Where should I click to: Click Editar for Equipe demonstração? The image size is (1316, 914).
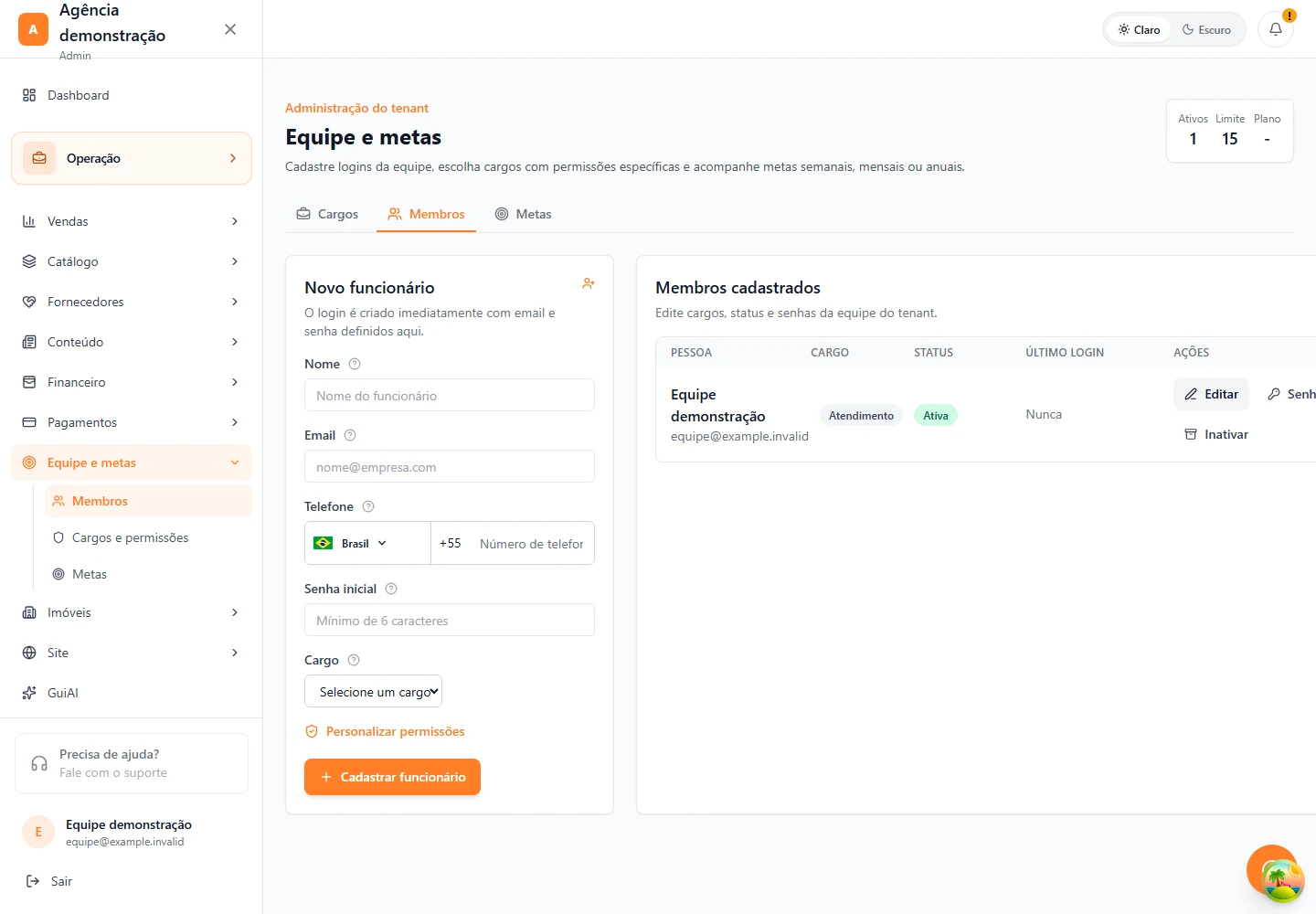pyautogui.click(x=1211, y=394)
